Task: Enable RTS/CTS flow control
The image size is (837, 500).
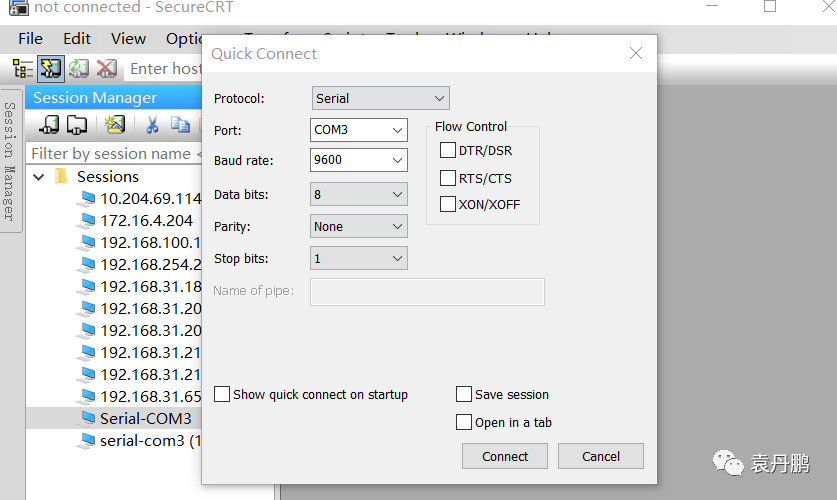Action: 448,178
